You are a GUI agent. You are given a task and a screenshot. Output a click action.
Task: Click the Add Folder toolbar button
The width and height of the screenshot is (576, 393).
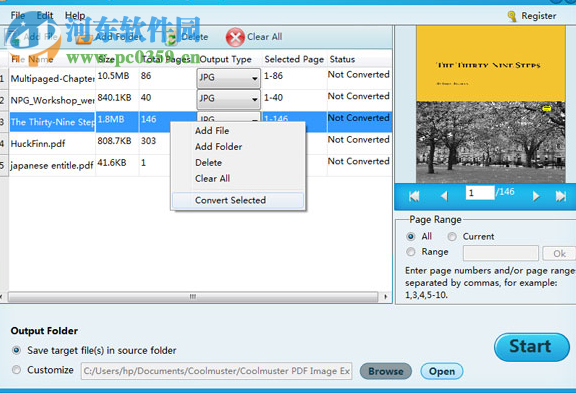click(109, 37)
